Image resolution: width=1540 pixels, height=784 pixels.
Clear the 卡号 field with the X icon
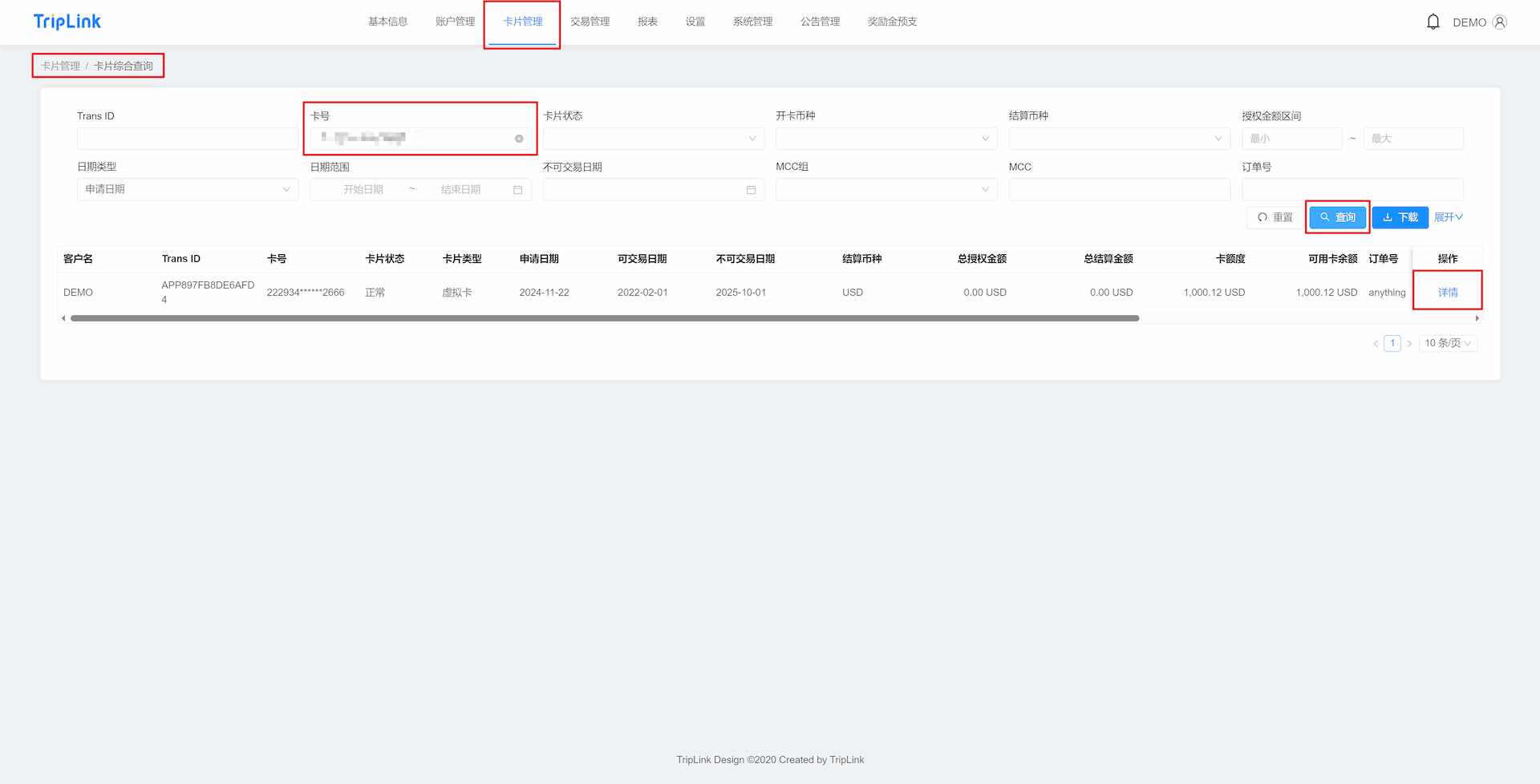(519, 139)
